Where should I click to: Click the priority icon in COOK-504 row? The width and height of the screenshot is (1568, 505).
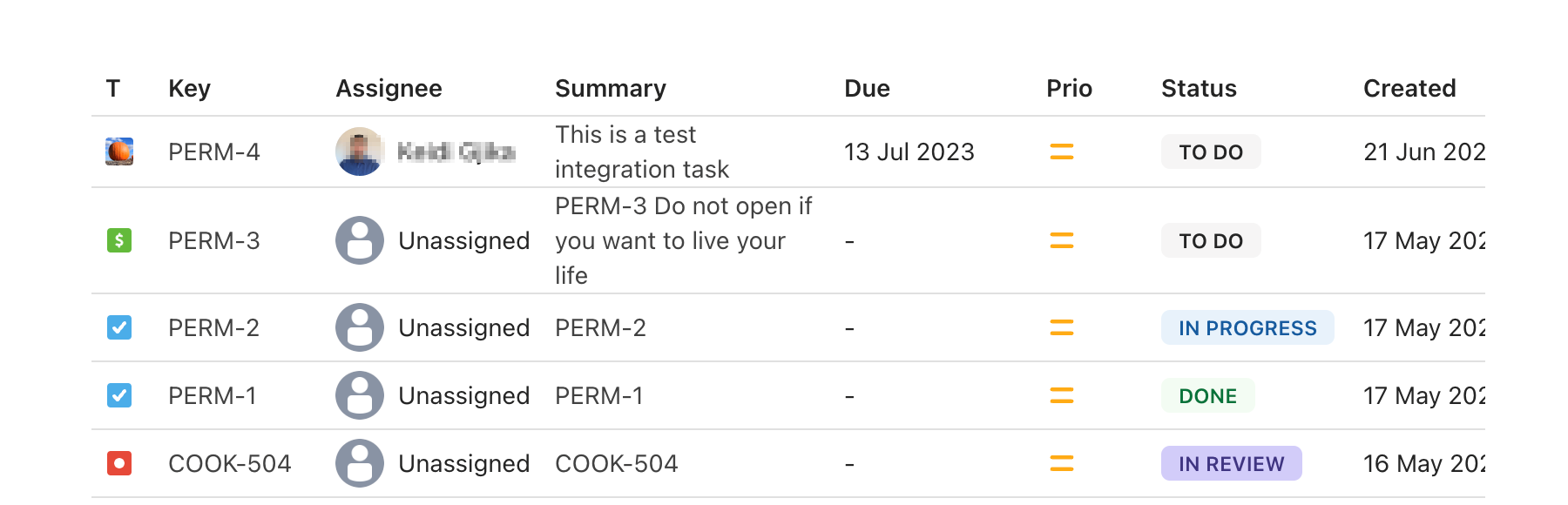(1061, 463)
